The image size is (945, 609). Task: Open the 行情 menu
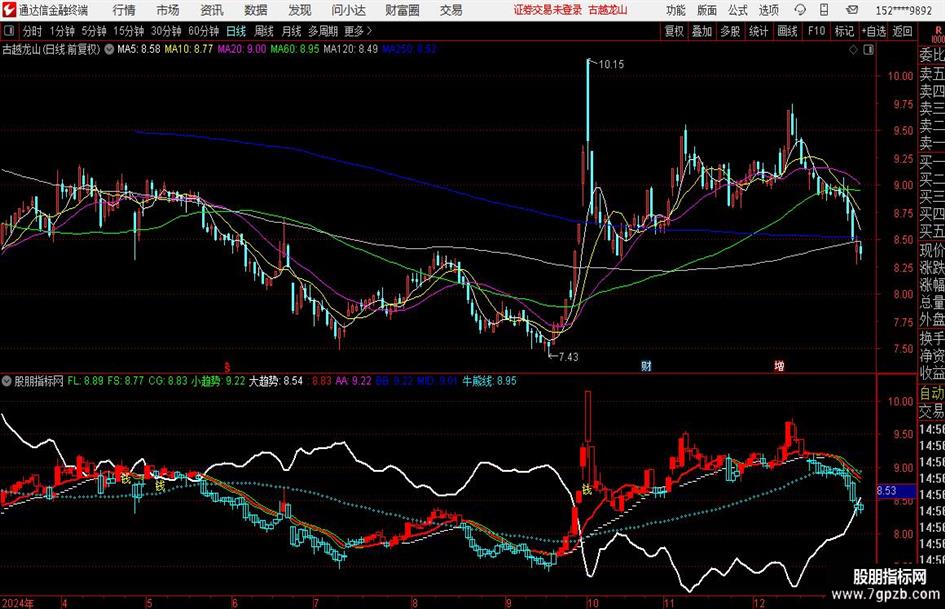pyautogui.click(x=124, y=10)
